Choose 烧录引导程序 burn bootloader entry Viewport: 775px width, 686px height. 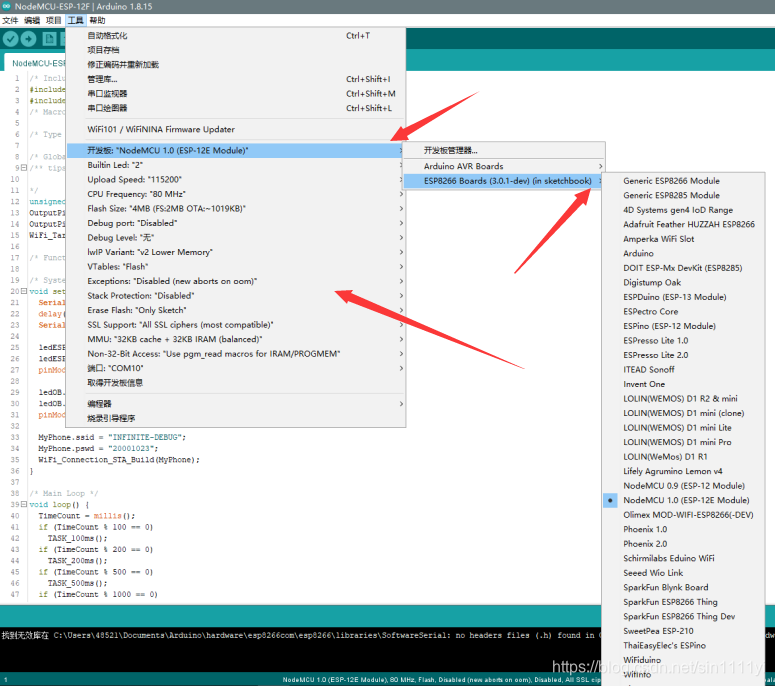pos(236,418)
